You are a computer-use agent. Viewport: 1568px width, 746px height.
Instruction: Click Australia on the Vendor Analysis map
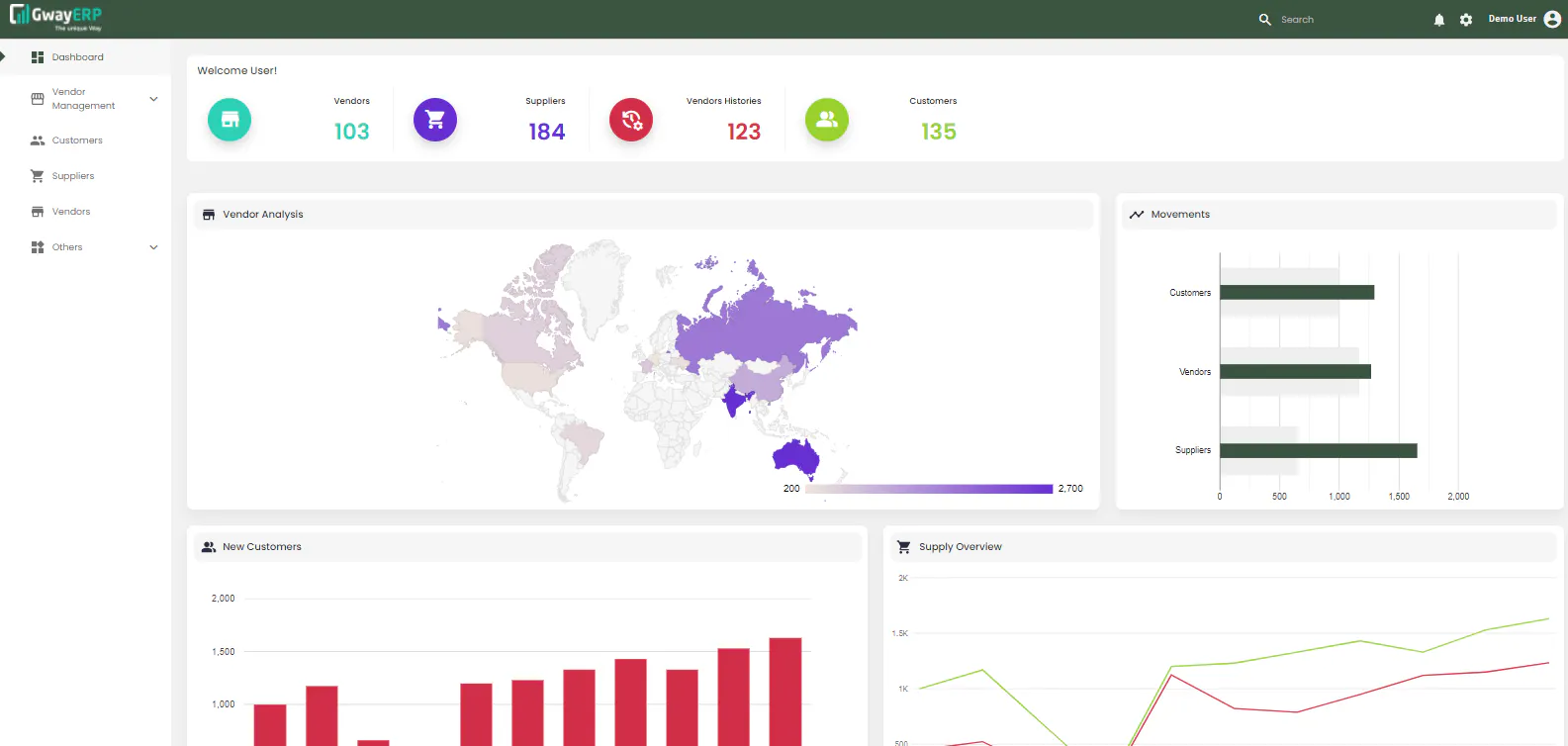click(796, 456)
